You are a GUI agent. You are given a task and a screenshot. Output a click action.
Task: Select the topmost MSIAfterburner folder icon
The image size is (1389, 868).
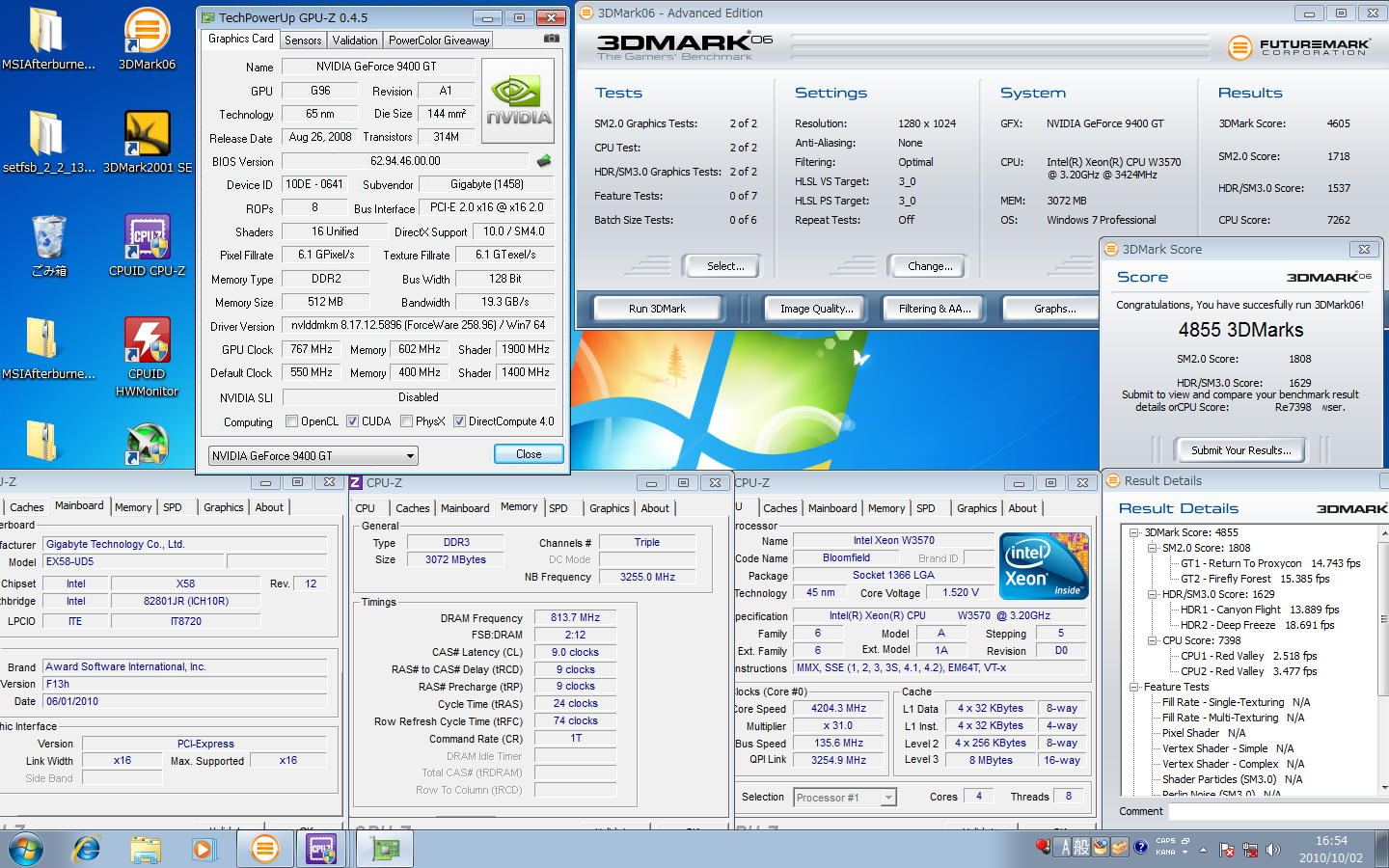coord(48,39)
